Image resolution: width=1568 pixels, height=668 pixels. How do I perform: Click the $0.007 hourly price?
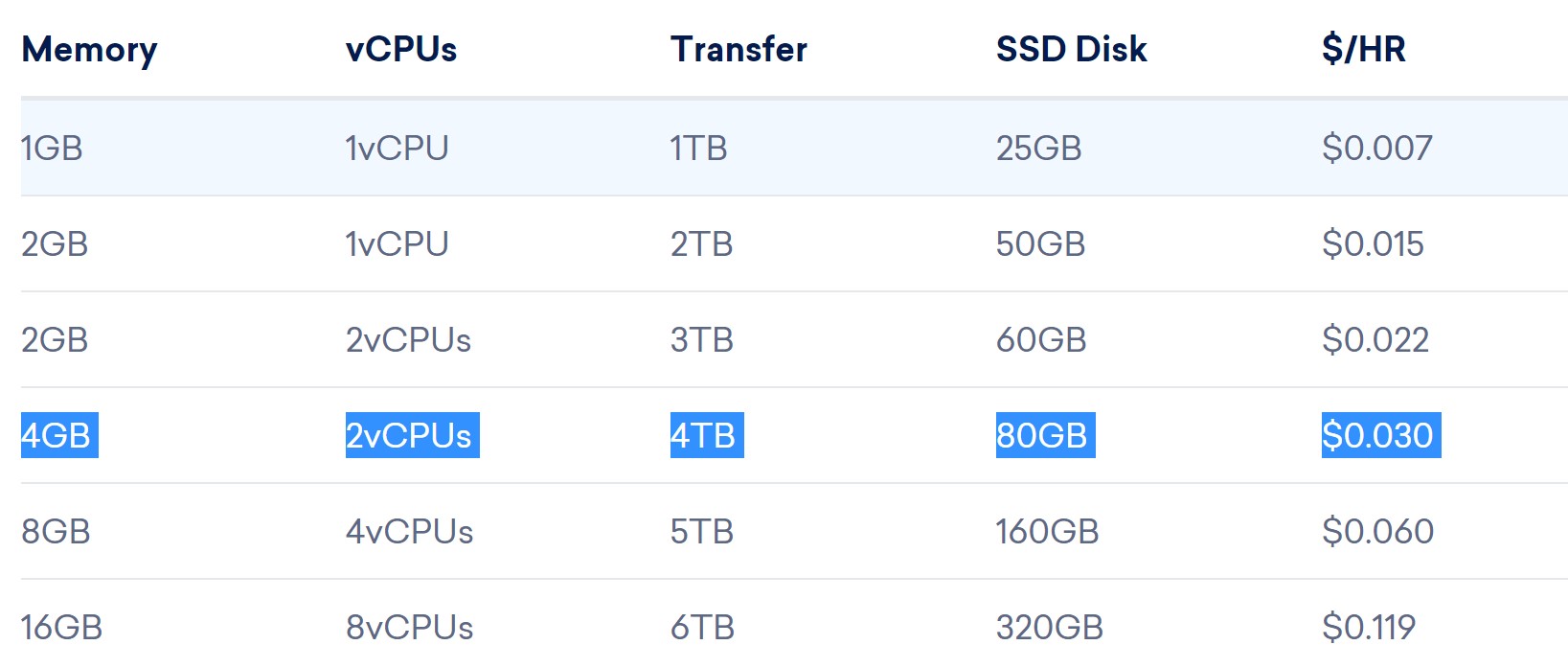coord(1376,149)
